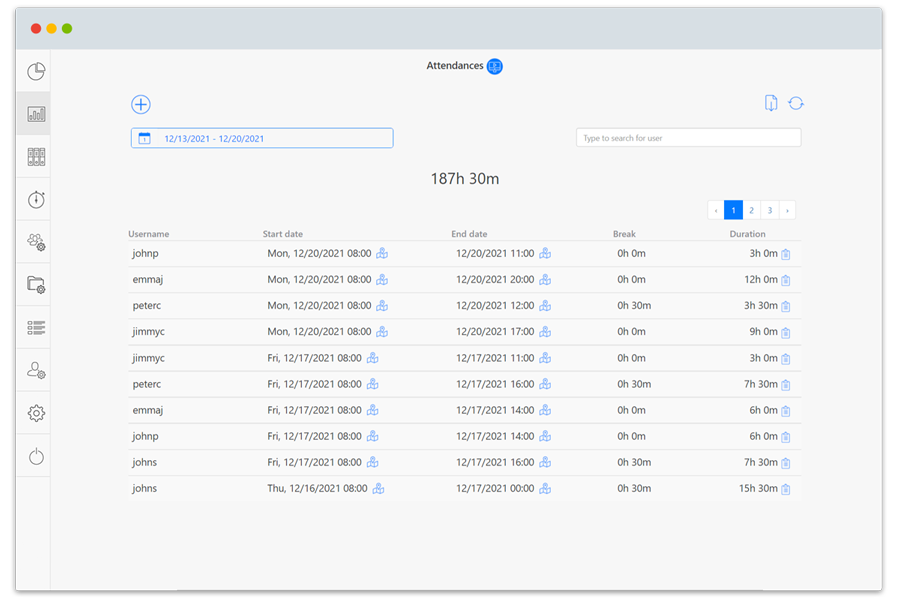Click the help icon beside Attendances title
Image resolution: width=900 pixels, height=600 pixels.
point(495,67)
